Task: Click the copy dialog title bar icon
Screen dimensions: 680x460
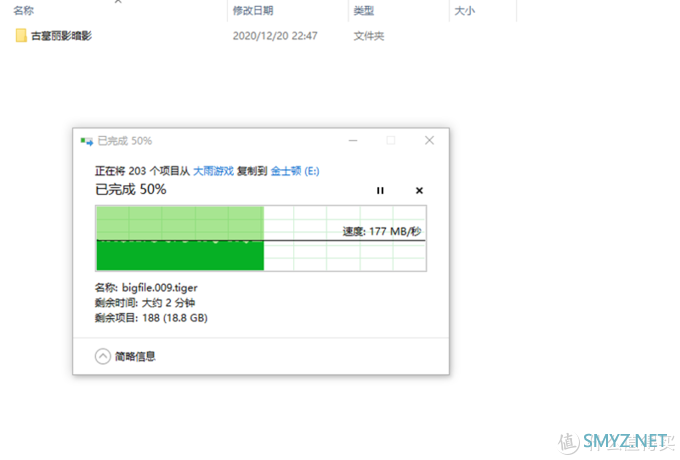Action: (86, 141)
